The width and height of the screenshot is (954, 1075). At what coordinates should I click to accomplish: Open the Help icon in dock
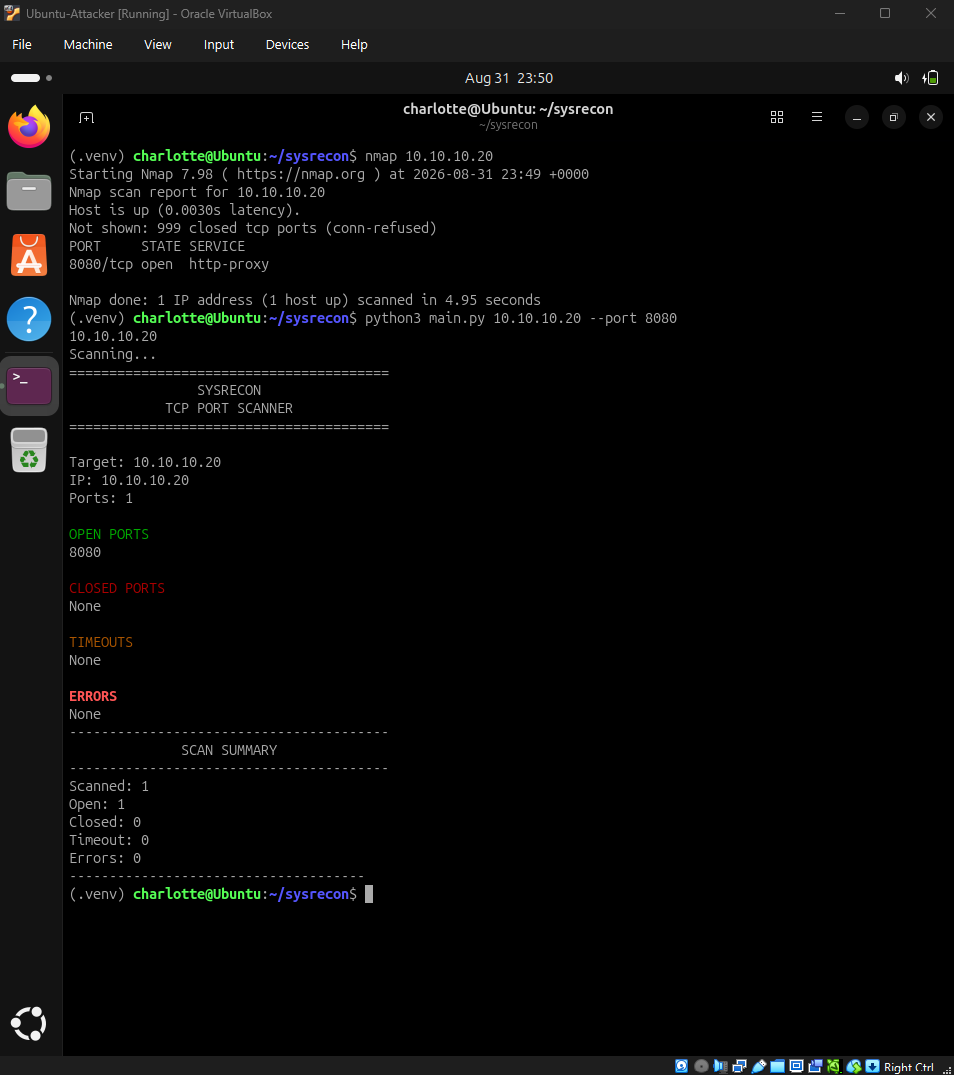click(29, 319)
